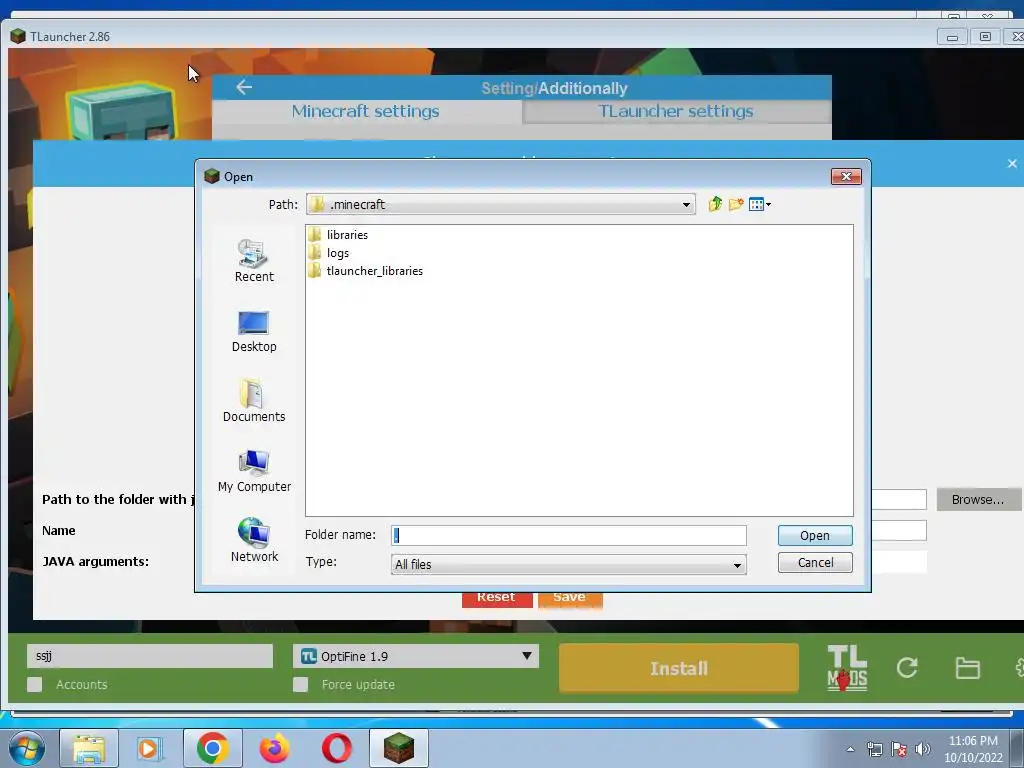The image size is (1024, 768).
Task: Click TLauncher Minecraft block taskbar icon
Action: (x=398, y=748)
